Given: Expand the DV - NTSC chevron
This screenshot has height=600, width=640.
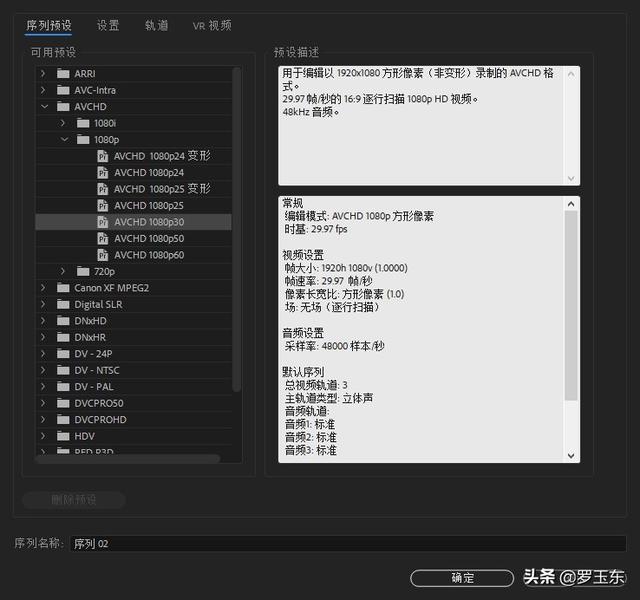Looking at the screenshot, I should click(43, 370).
